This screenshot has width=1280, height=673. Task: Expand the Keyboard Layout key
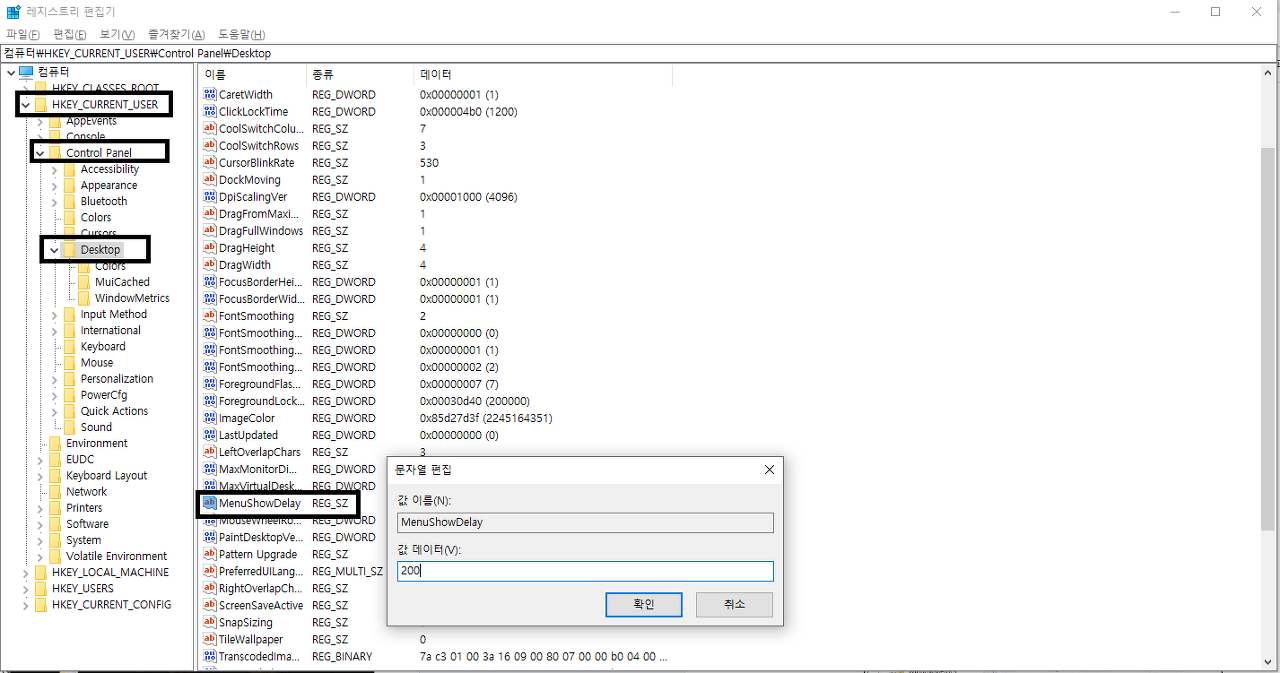pos(40,475)
